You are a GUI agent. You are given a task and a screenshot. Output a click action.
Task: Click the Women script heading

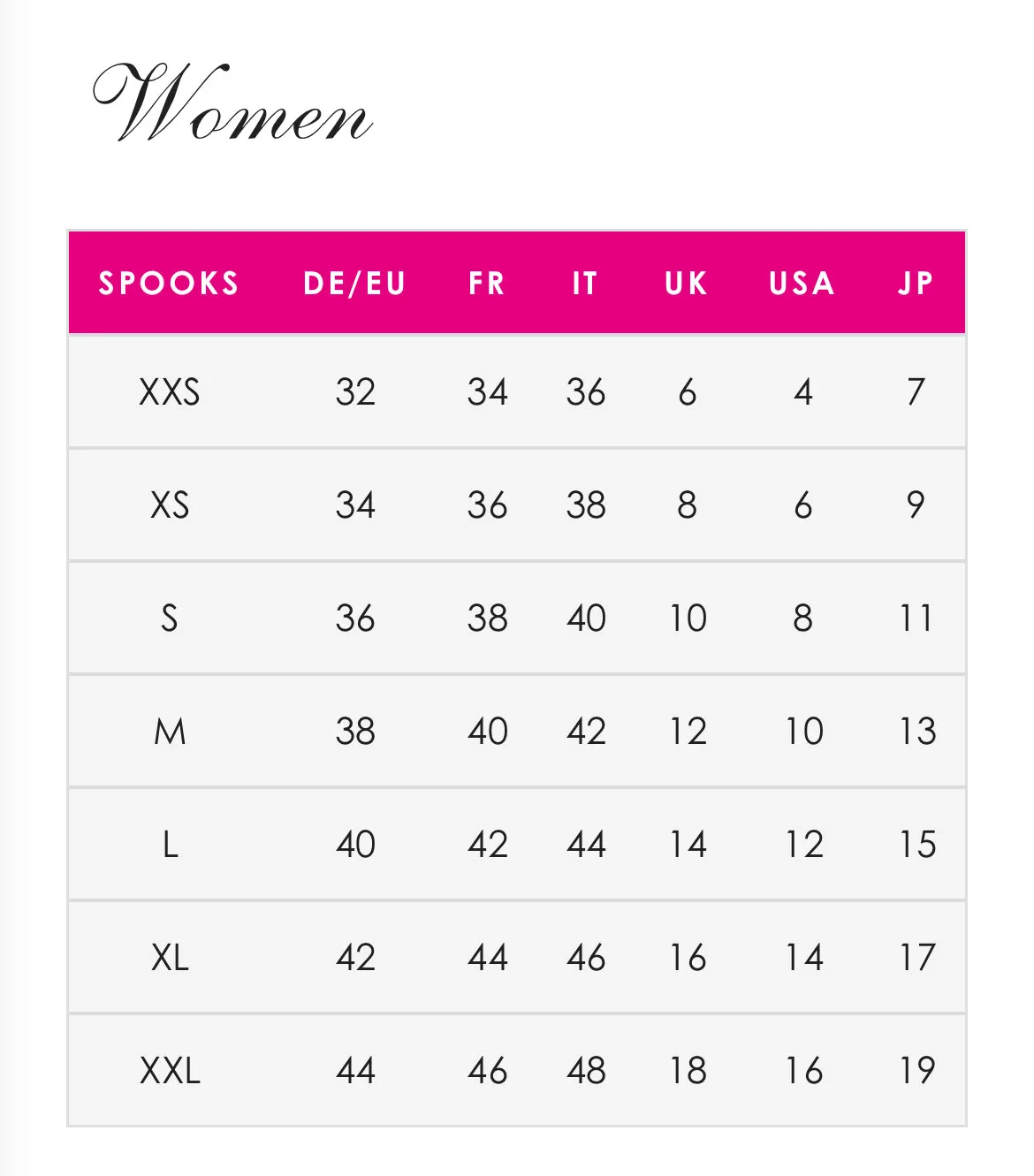[x=232, y=102]
